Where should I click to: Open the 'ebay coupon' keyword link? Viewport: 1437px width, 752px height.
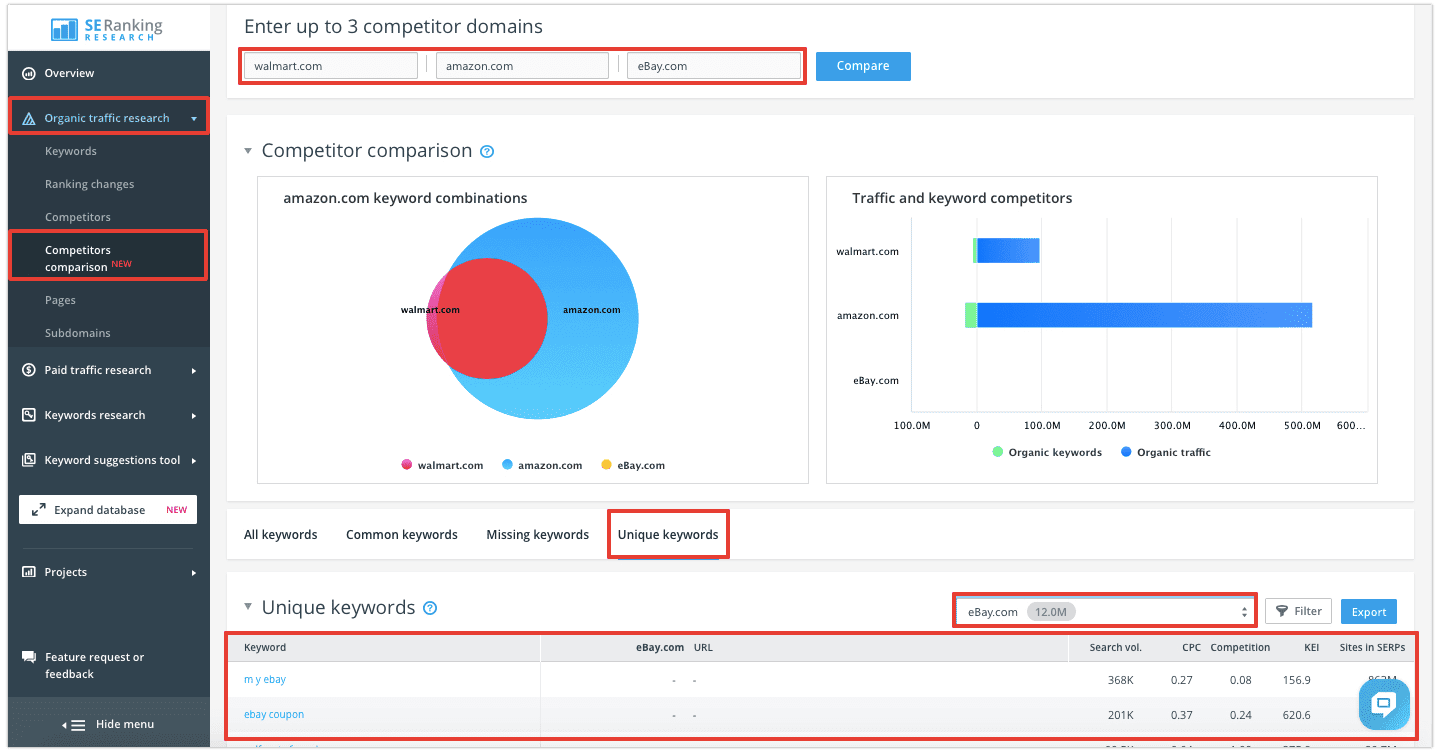tap(274, 714)
